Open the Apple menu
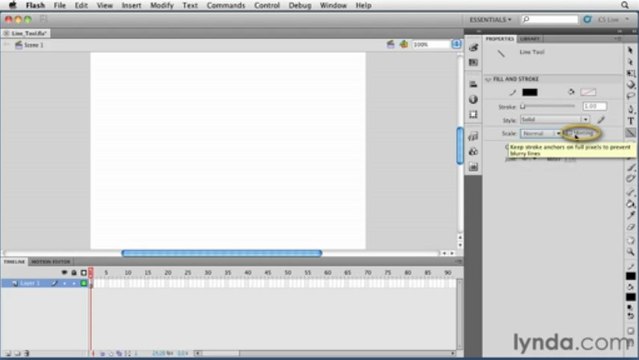 13,5
